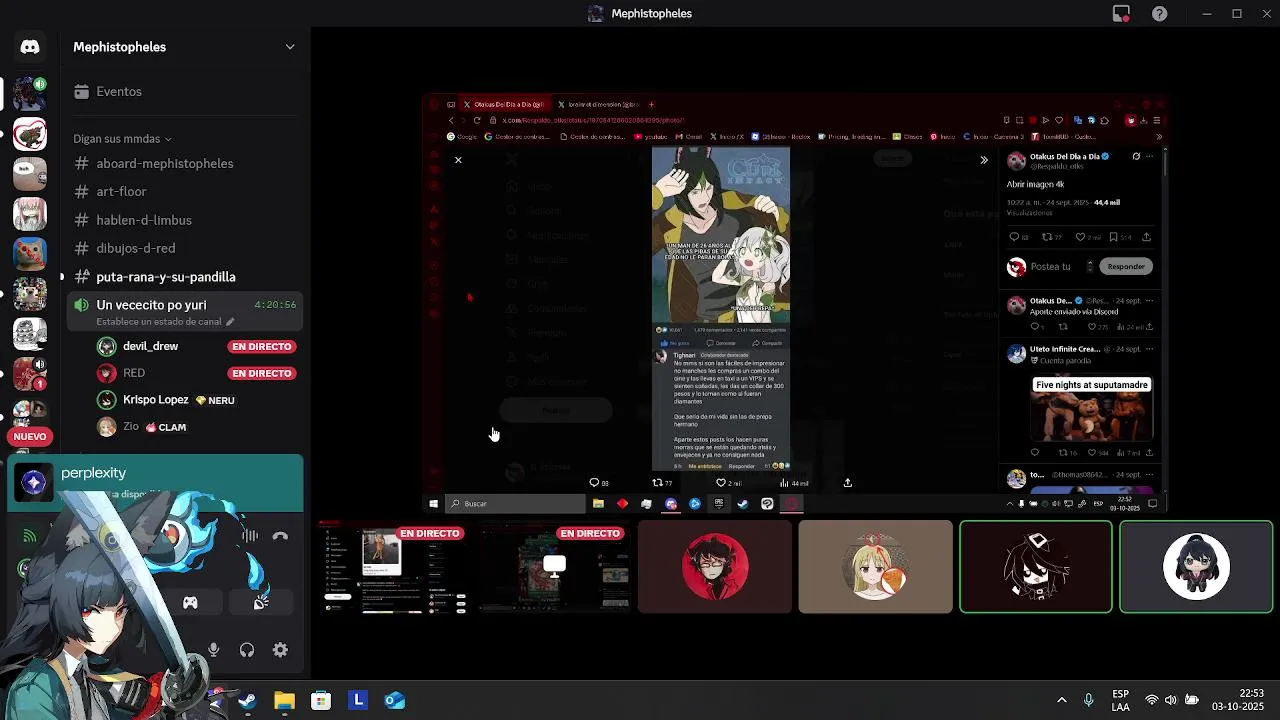Image resolution: width=1280 pixels, height=720 pixels.
Task: Select the red-haired avatar participant tile
Action: click(715, 567)
